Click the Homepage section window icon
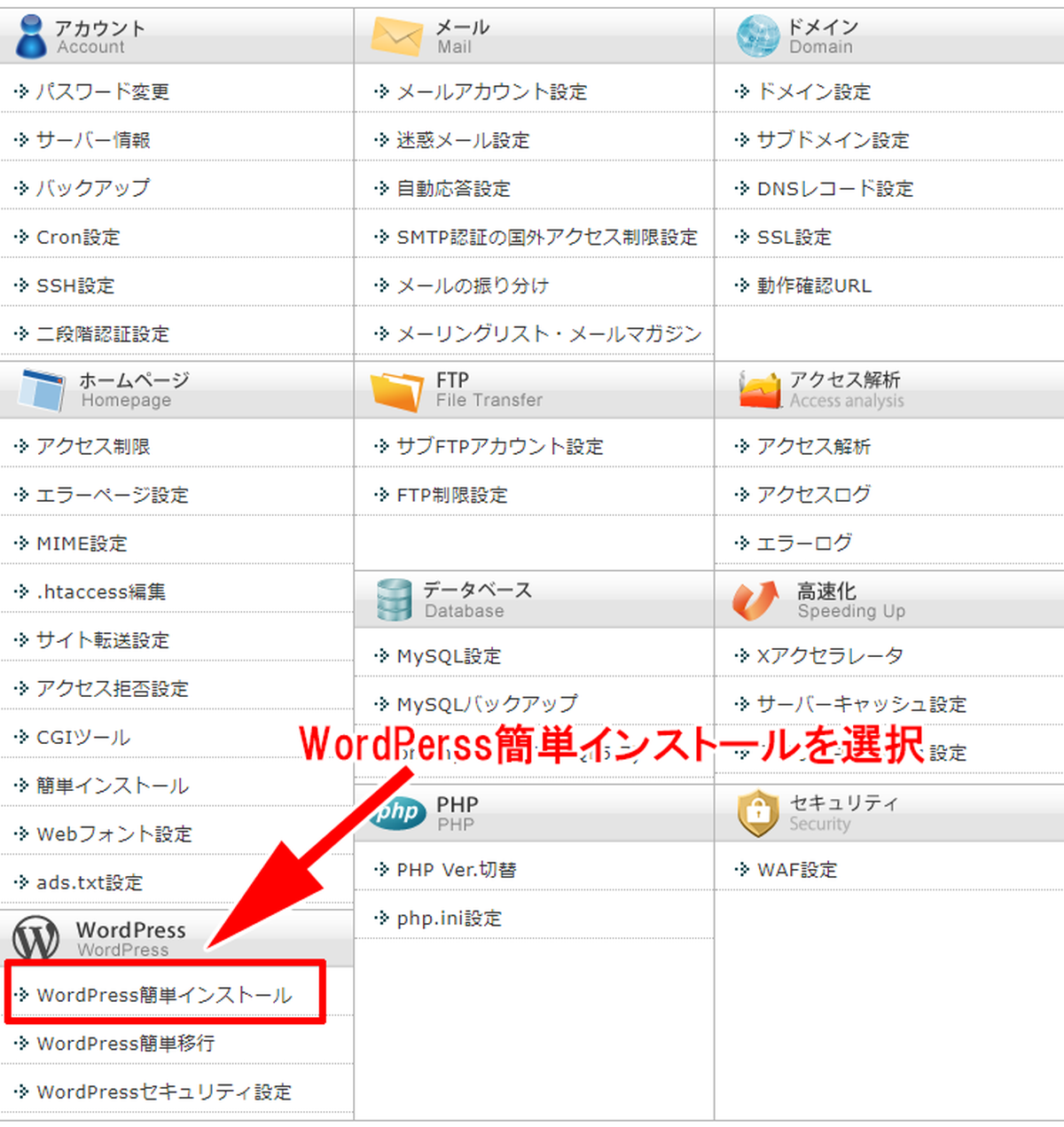Viewport: 1064px width, 1127px height. (x=43, y=390)
